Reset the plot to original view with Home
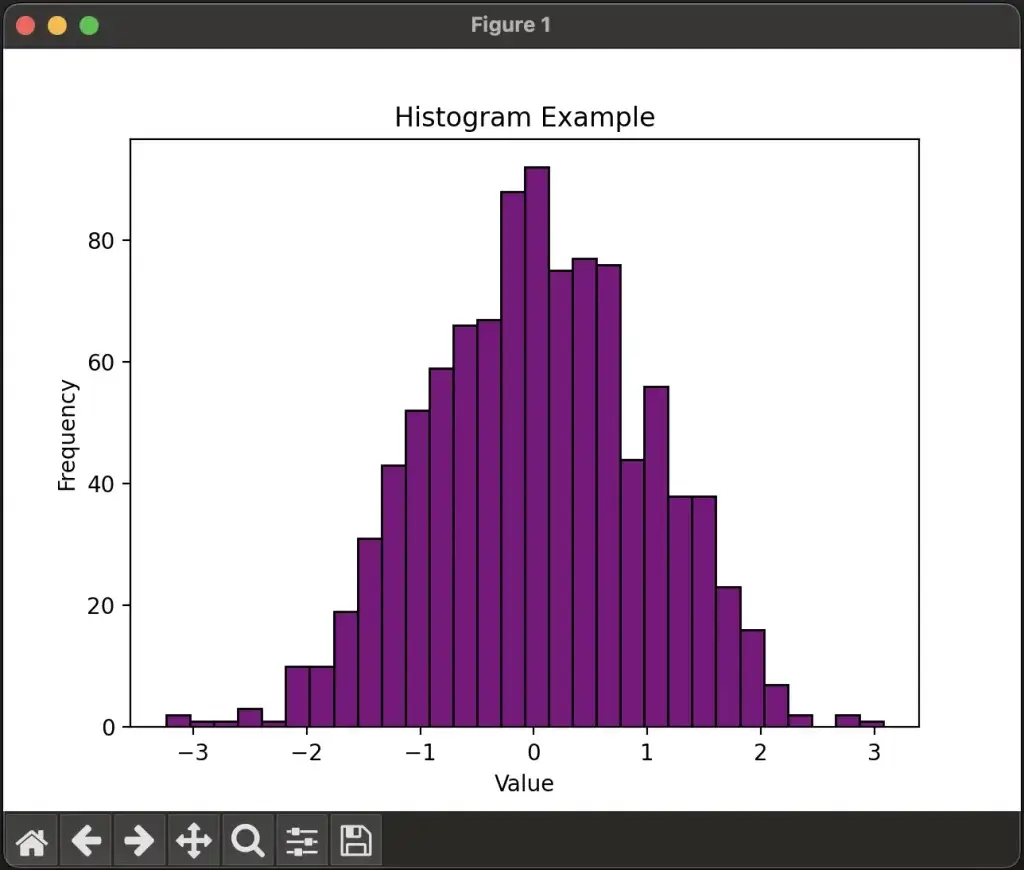The width and height of the screenshot is (1024, 870). [32, 841]
